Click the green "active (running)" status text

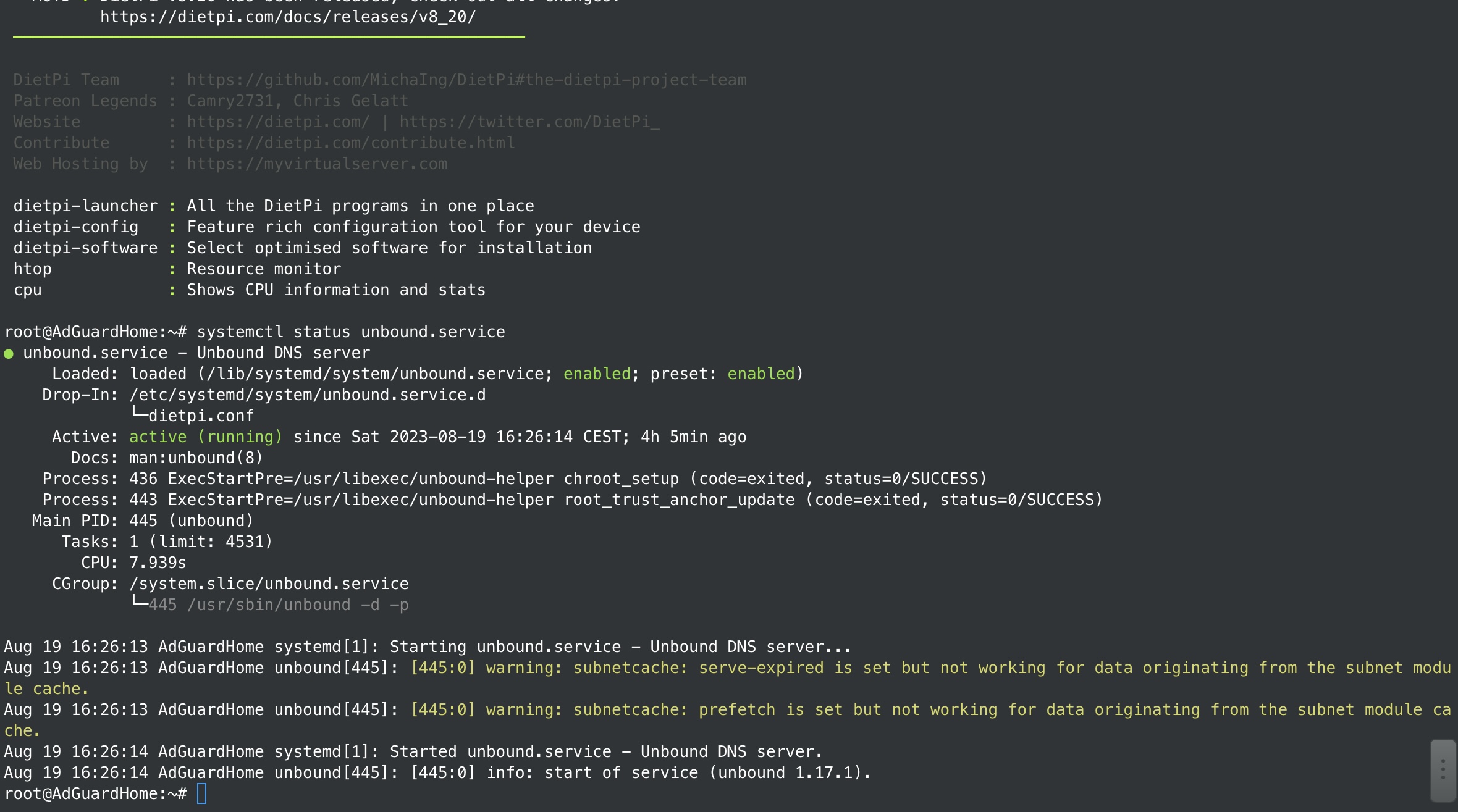(x=206, y=437)
